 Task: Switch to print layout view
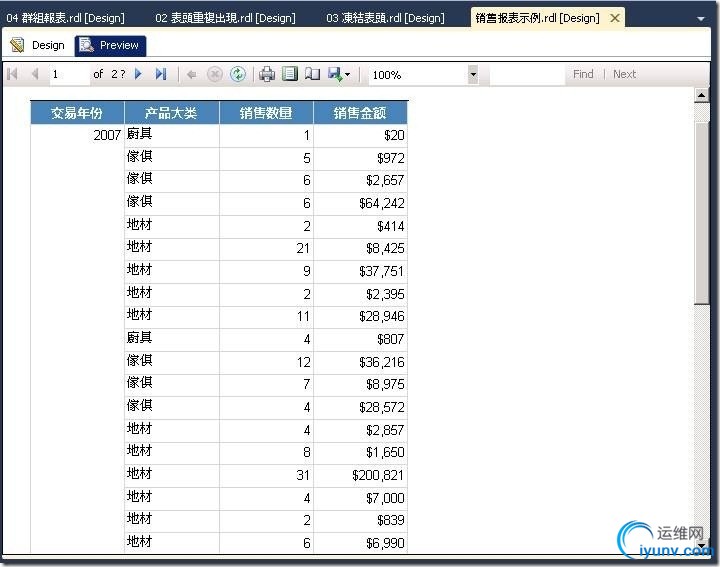[290, 74]
